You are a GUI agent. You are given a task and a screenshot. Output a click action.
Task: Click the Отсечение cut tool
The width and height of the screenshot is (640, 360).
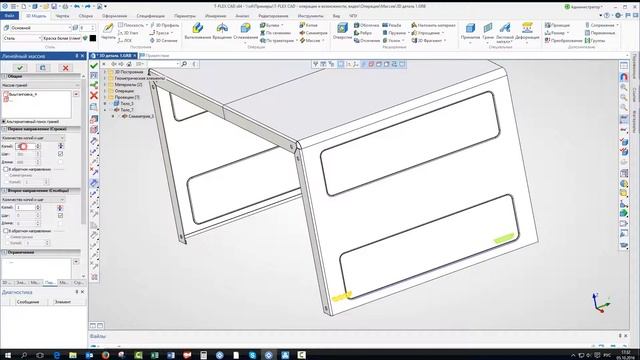click(367, 40)
